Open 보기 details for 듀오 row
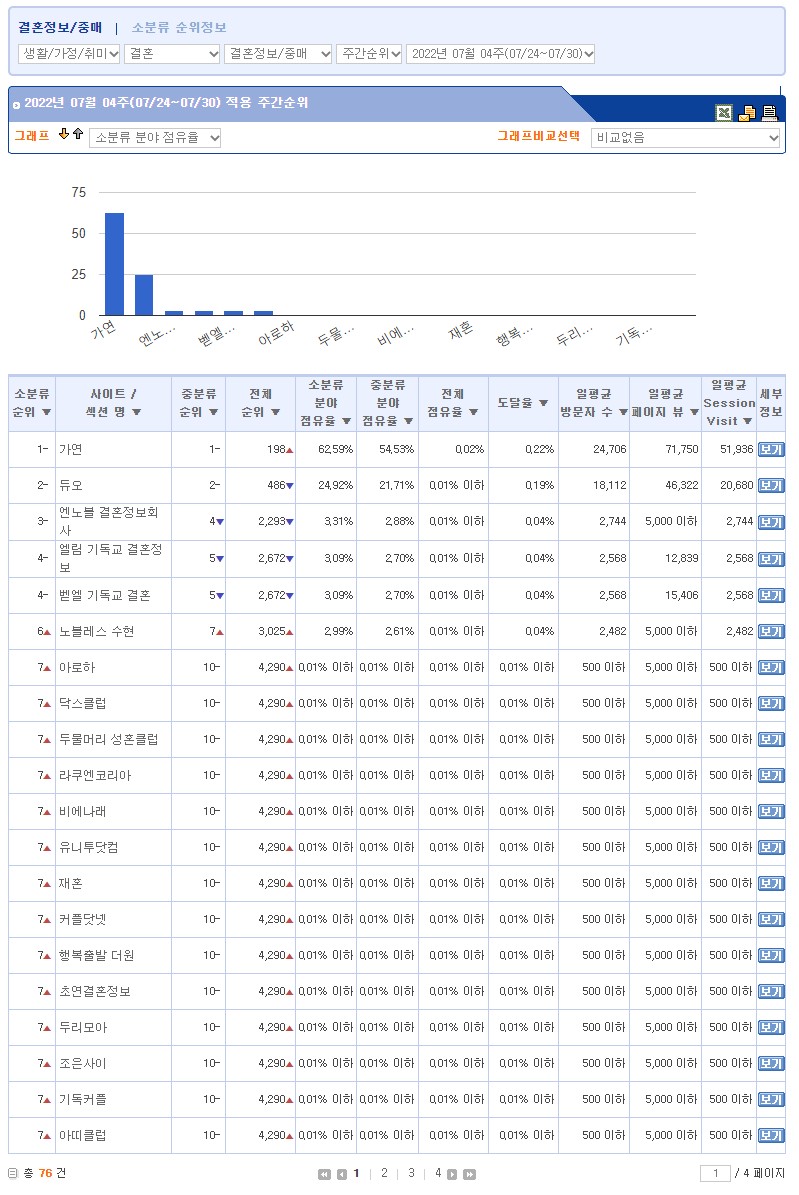 point(771,485)
